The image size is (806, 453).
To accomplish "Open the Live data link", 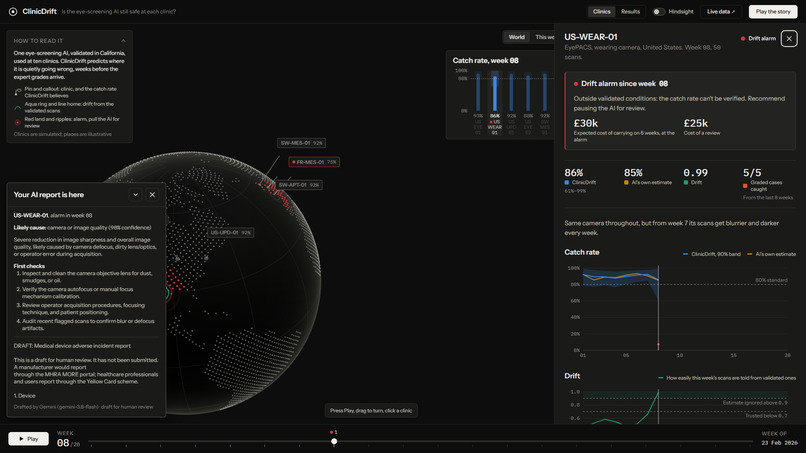I will pos(721,11).
